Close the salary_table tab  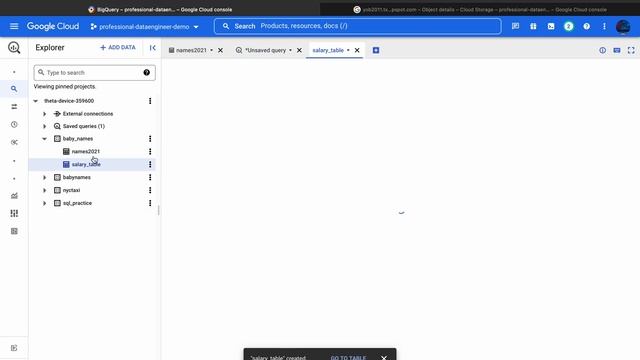[357, 50]
